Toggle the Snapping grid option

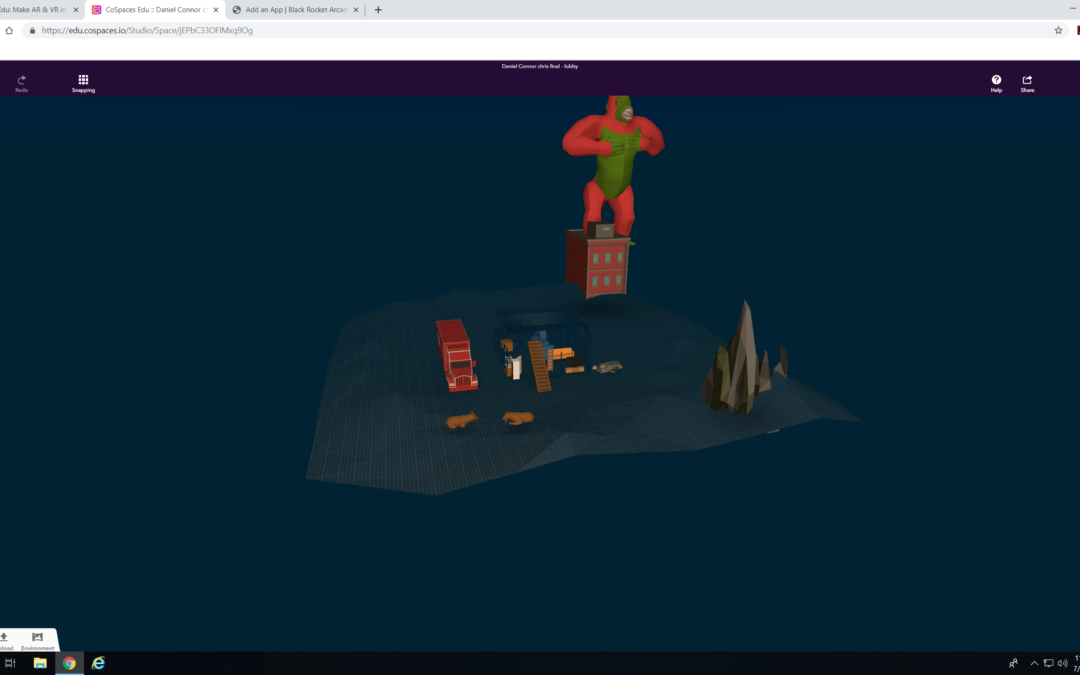pos(83,83)
